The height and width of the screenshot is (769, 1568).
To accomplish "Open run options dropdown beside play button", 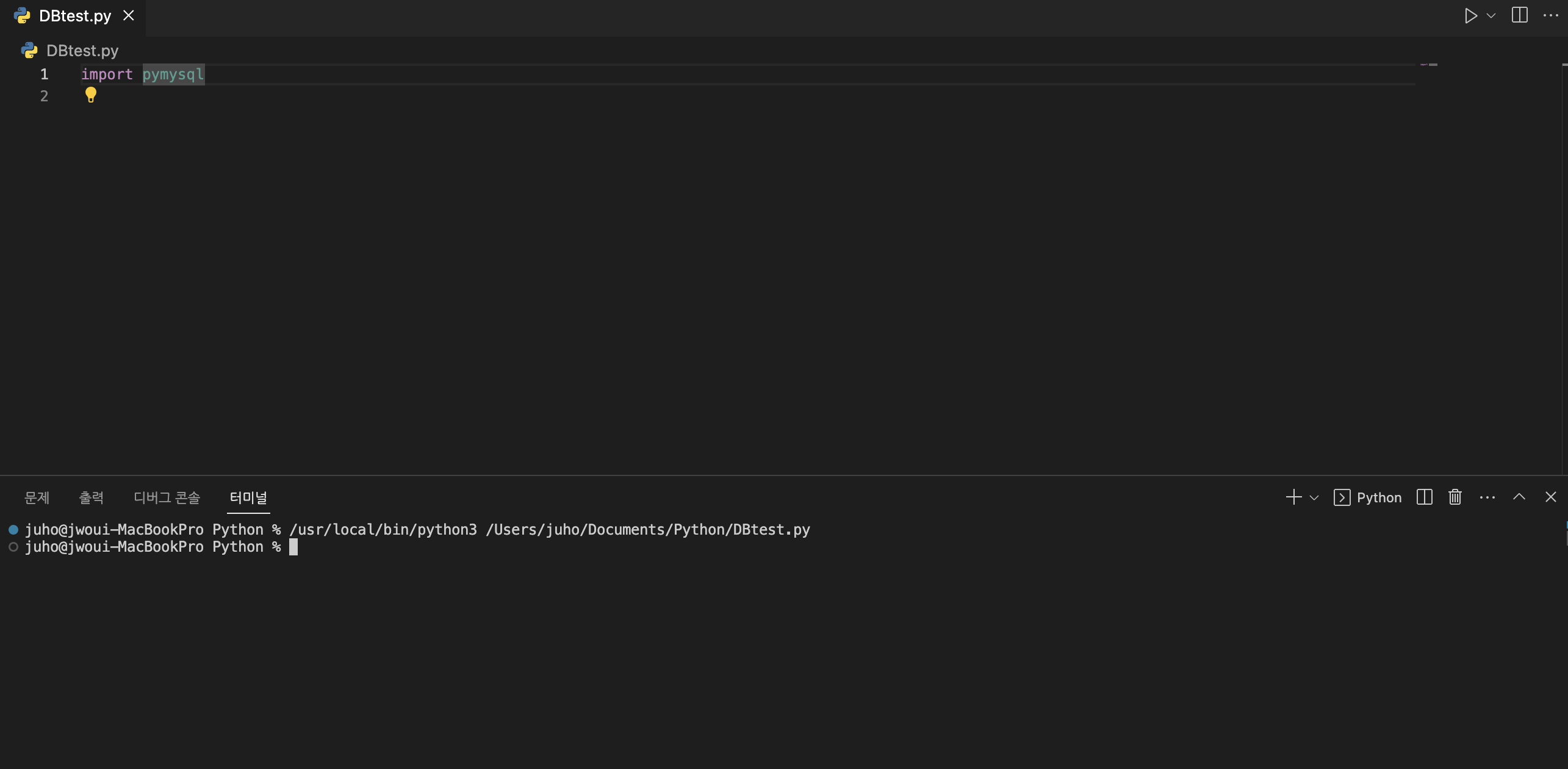I will pyautogui.click(x=1491, y=16).
